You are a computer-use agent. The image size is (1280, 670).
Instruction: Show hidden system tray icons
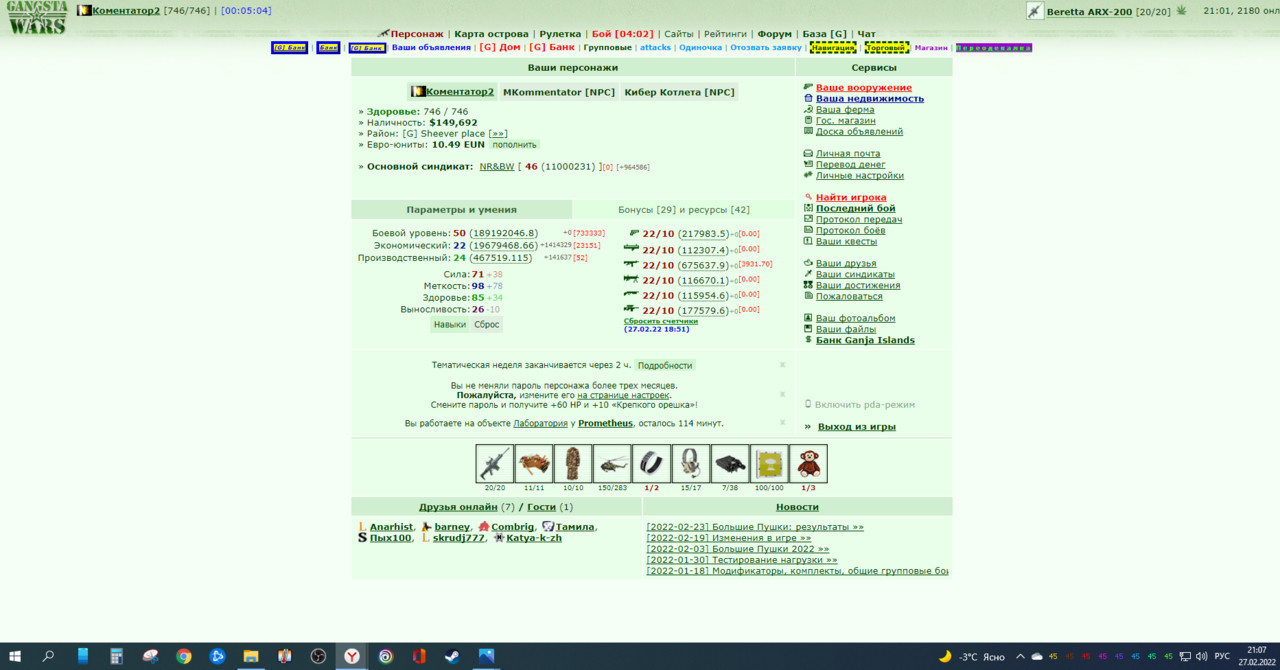[x=1020, y=656]
